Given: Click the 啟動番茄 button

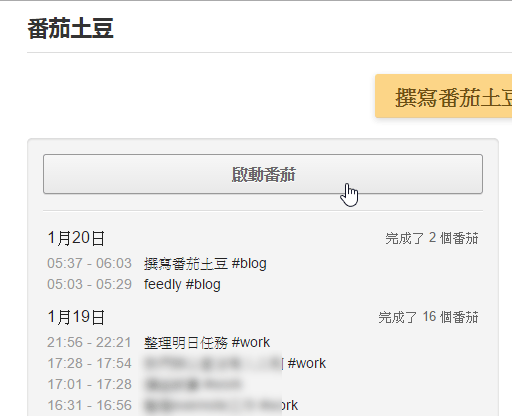Looking at the screenshot, I should 263,174.
